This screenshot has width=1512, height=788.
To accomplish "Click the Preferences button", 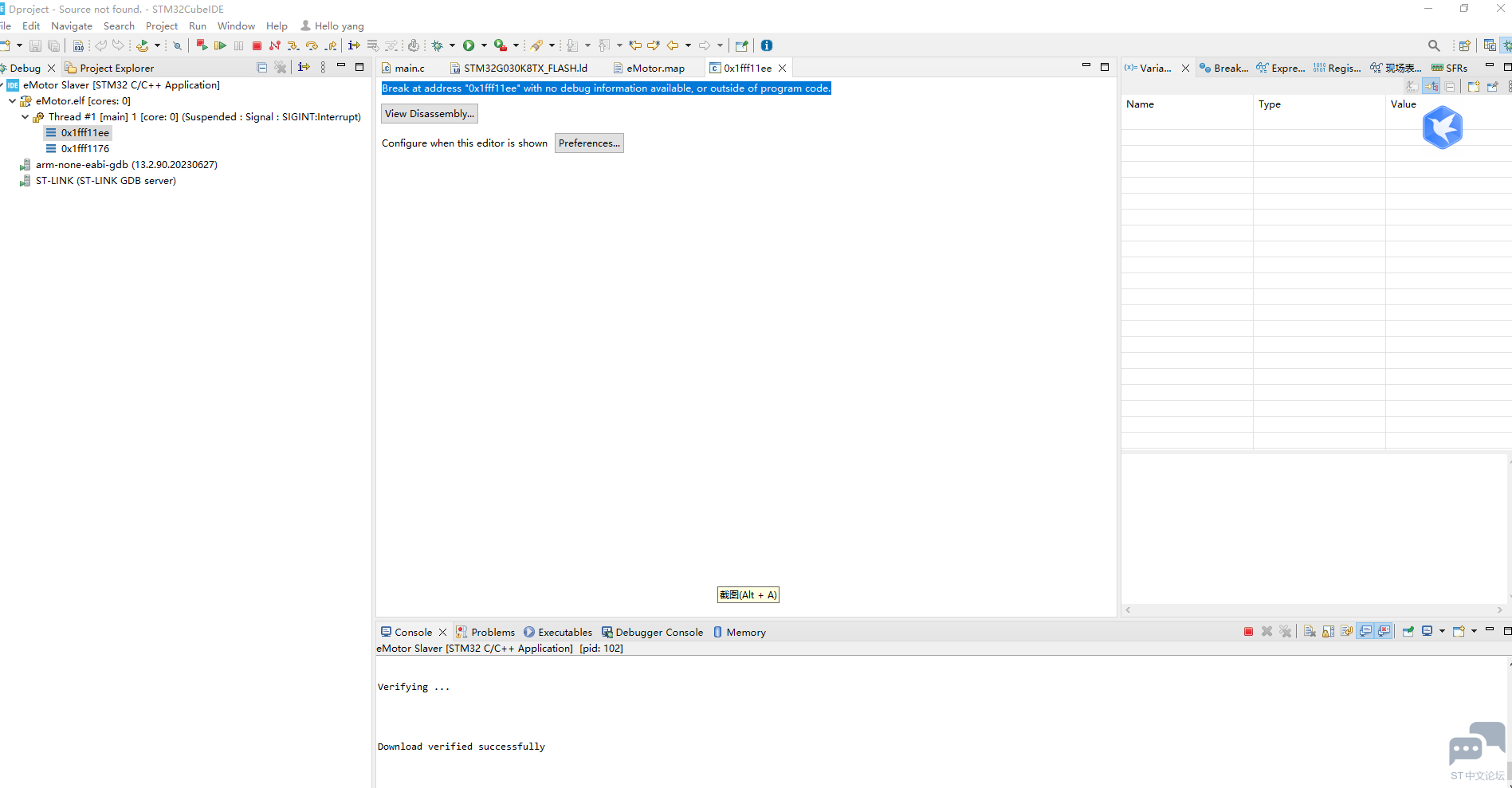I will point(589,143).
